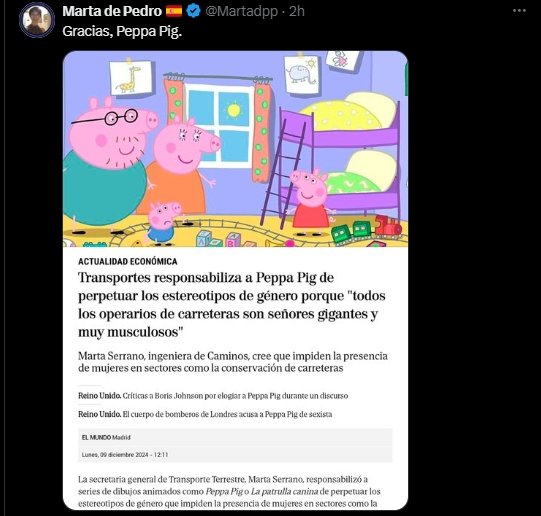The height and width of the screenshot is (516, 541).
Task: Open Marta de Pedro's profile avatar
Action: pyautogui.click(x=37, y=20)
